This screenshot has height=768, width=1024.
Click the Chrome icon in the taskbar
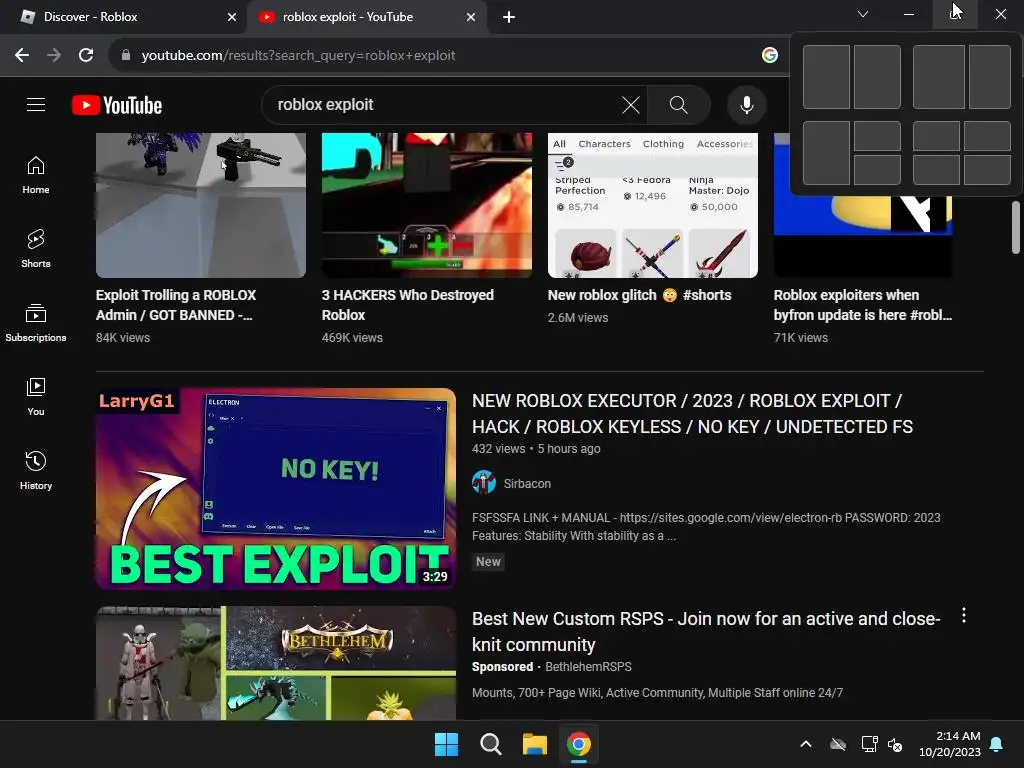pos(578,744)
